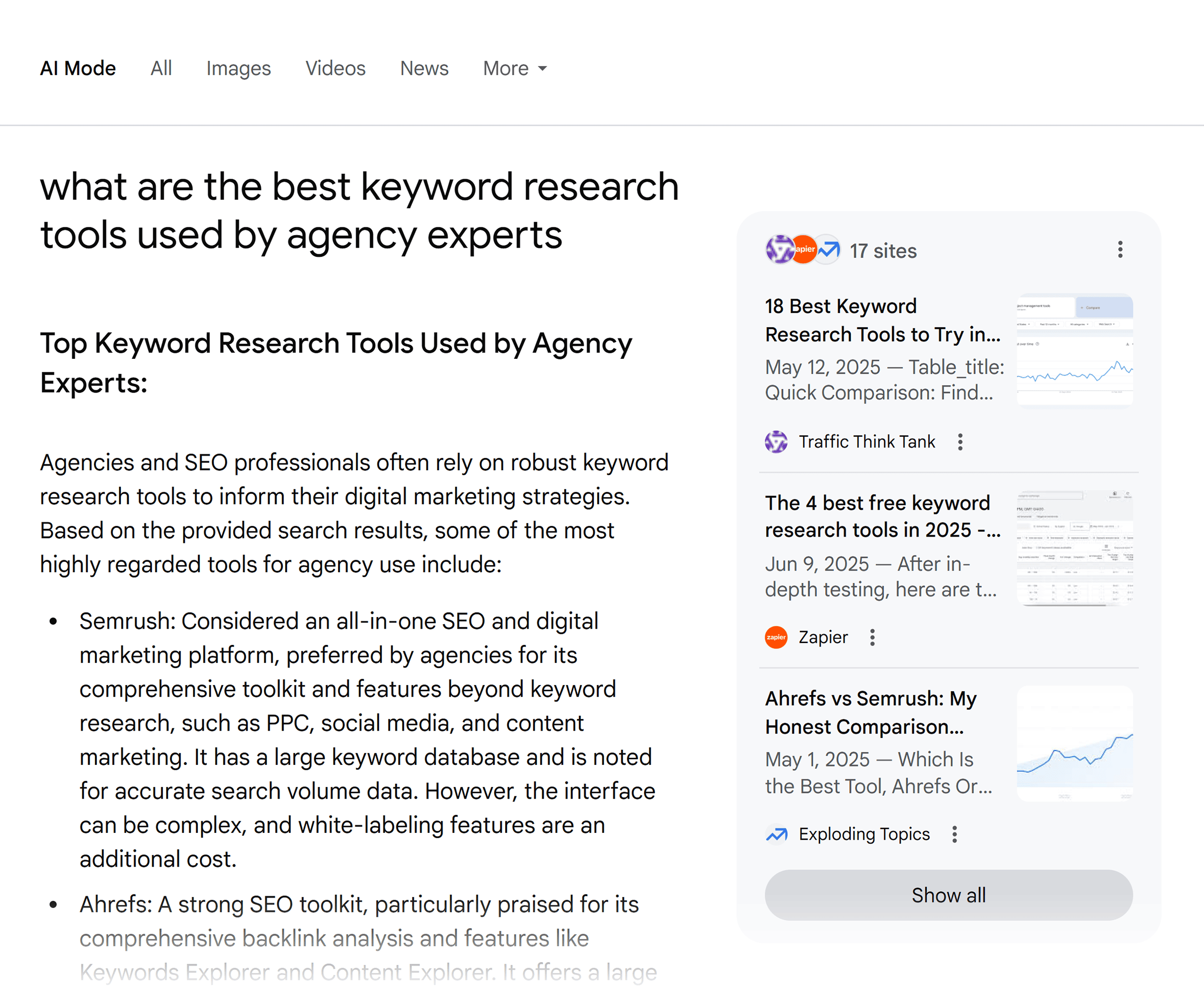This screenshot has height=1000, width=1204.
Task: Click the intro paragraph beginning Agencies and SEO professionals
Action: click(354, 513)
